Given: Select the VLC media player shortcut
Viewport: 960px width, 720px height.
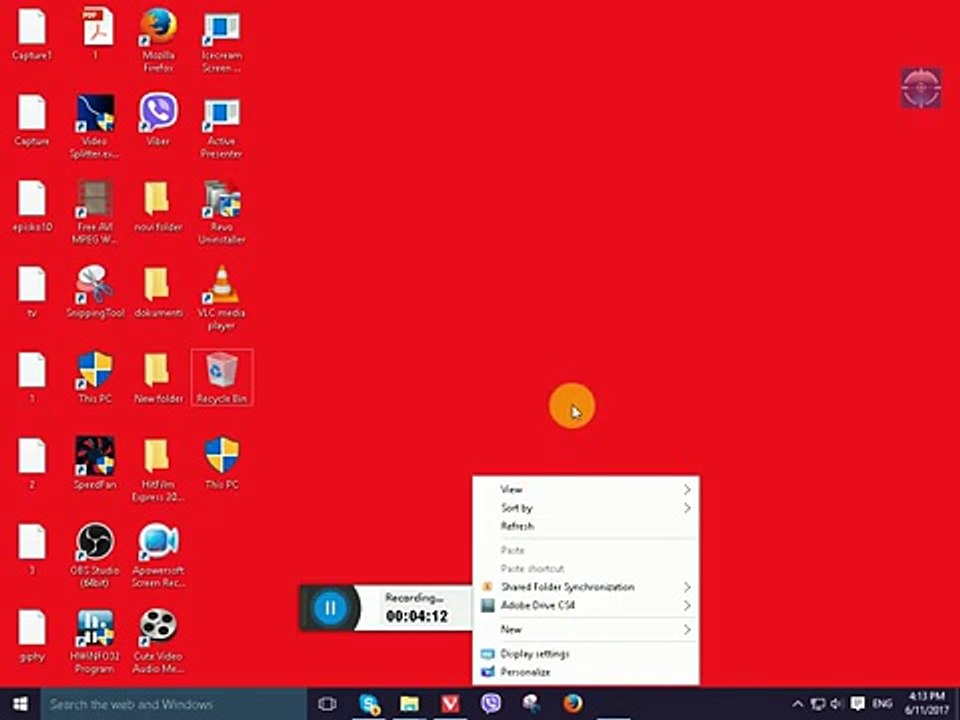Looking at the screenshot, I should [221, 298].
